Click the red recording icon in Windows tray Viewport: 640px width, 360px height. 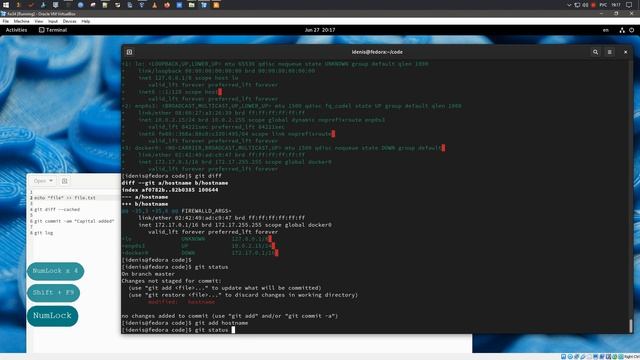593,5
